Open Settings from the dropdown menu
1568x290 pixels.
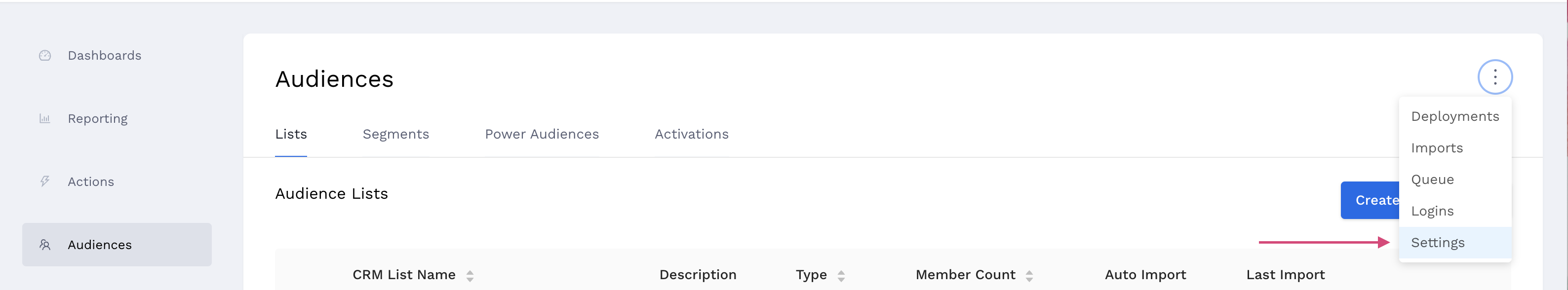tap(1438, 243)
